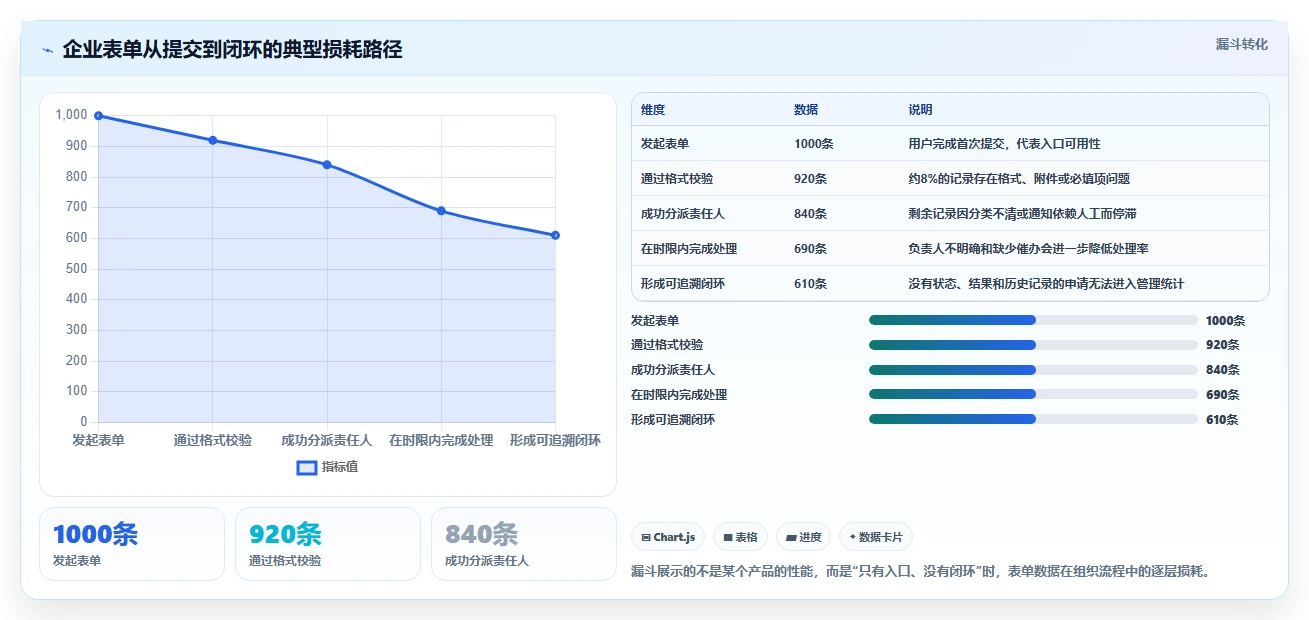Select the 数据卡片 tag chip
The width and height of the screenshot is (1309, 620).
click(x=875, y=537)
